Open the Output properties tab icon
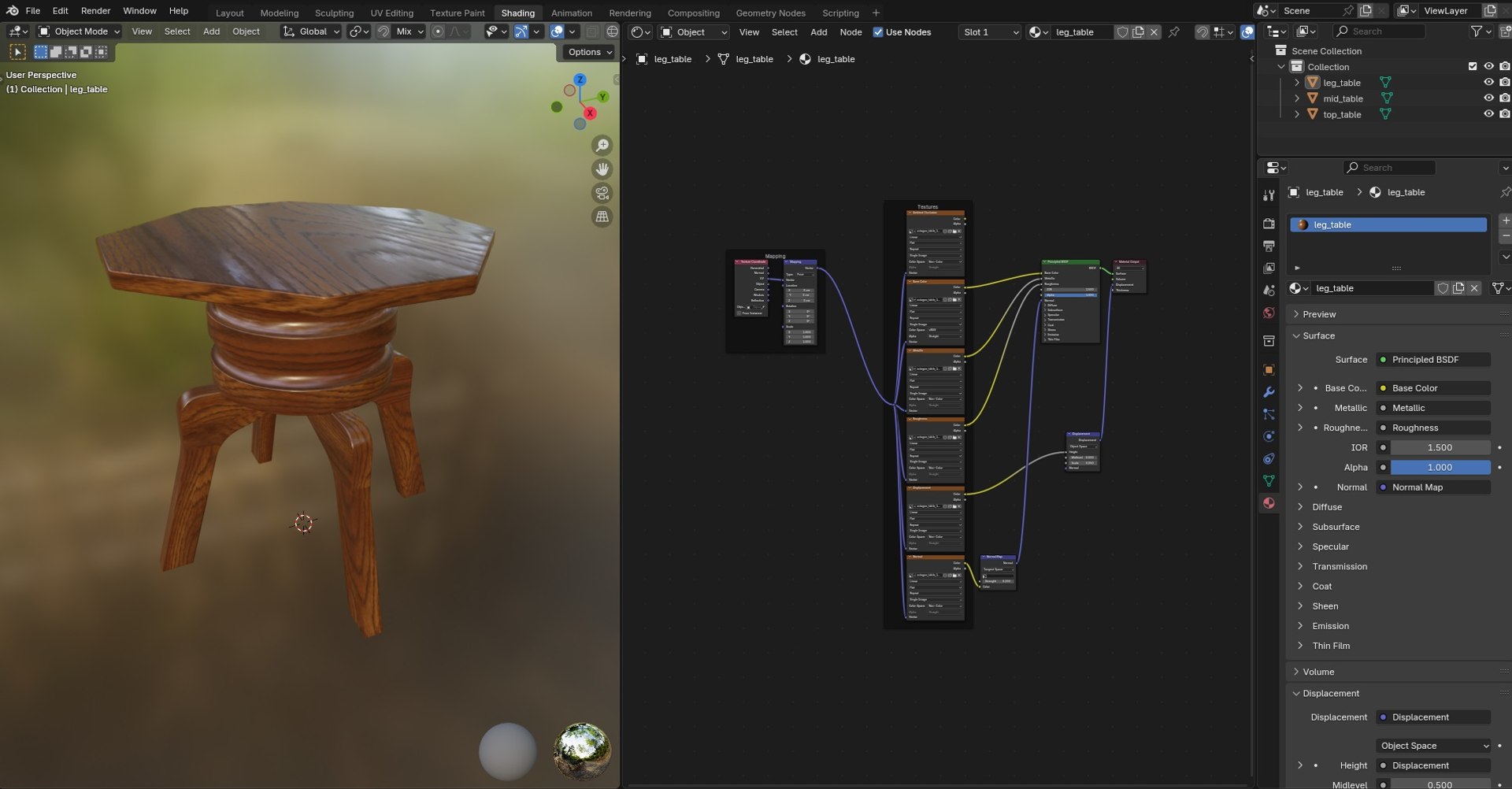The width and height of the screenshot is (1512, 789). [1269, 246]
